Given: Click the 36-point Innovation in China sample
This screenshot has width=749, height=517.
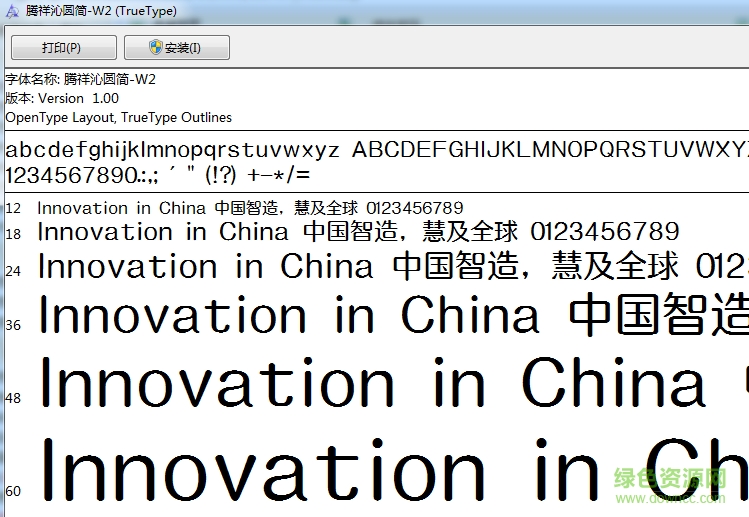Looking at the screenshot, I should [x=392, y=316].
